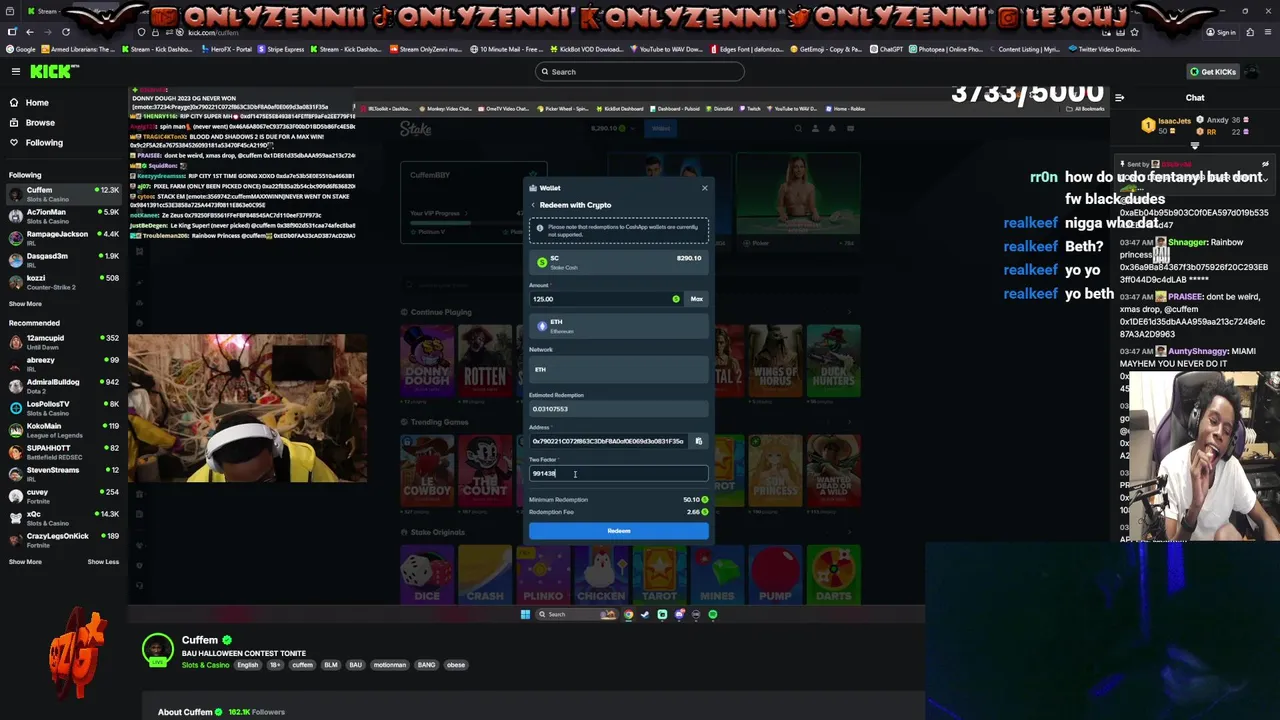Focus the Kick Search field
Viewport: 1280px width, 720px height.
[640, 72]
